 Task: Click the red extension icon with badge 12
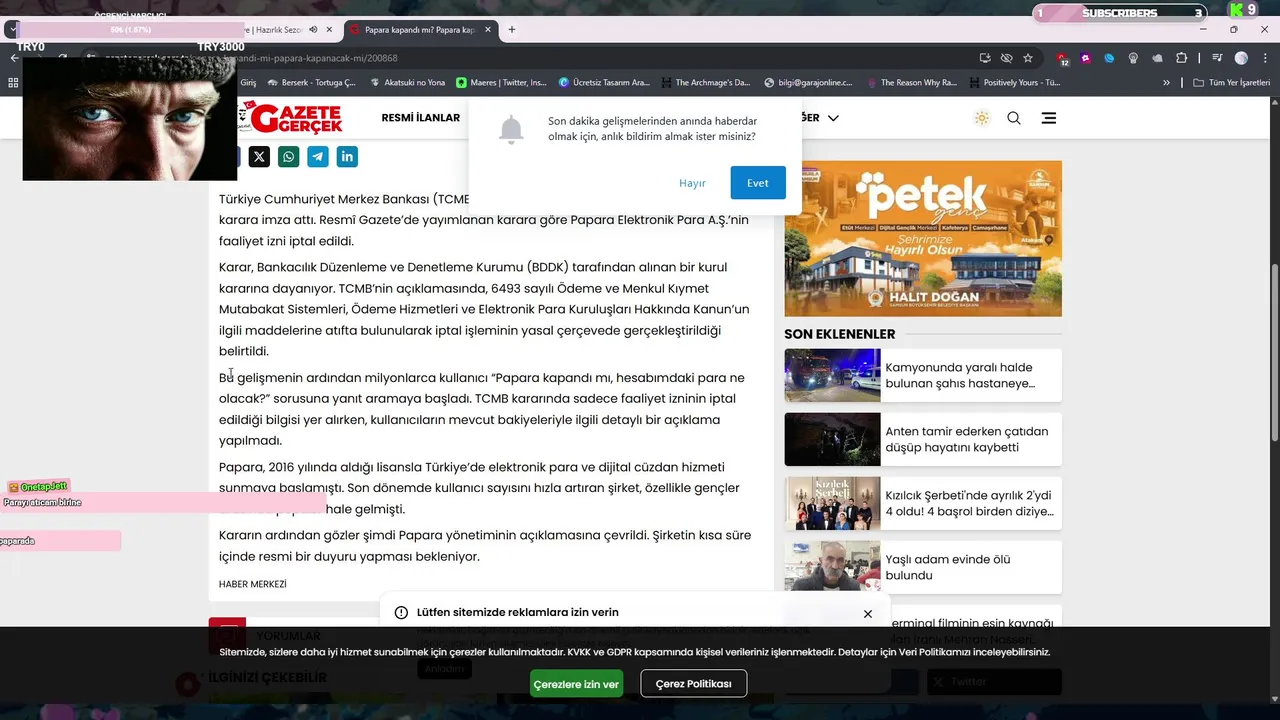(x=1062, y=58)
